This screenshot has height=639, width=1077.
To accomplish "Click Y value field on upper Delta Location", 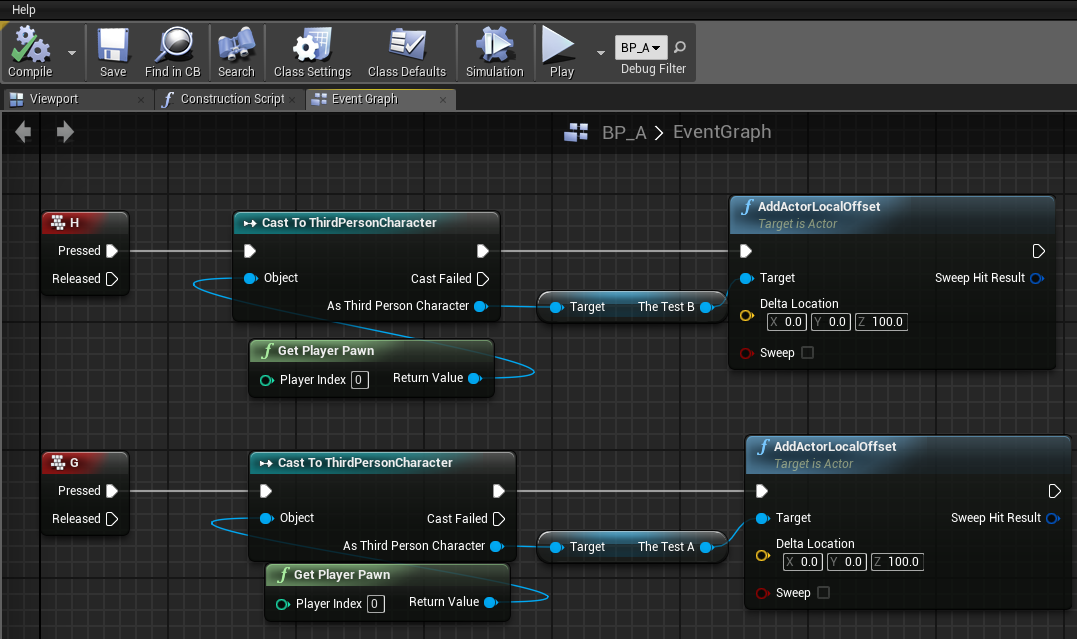I will 831,322.
